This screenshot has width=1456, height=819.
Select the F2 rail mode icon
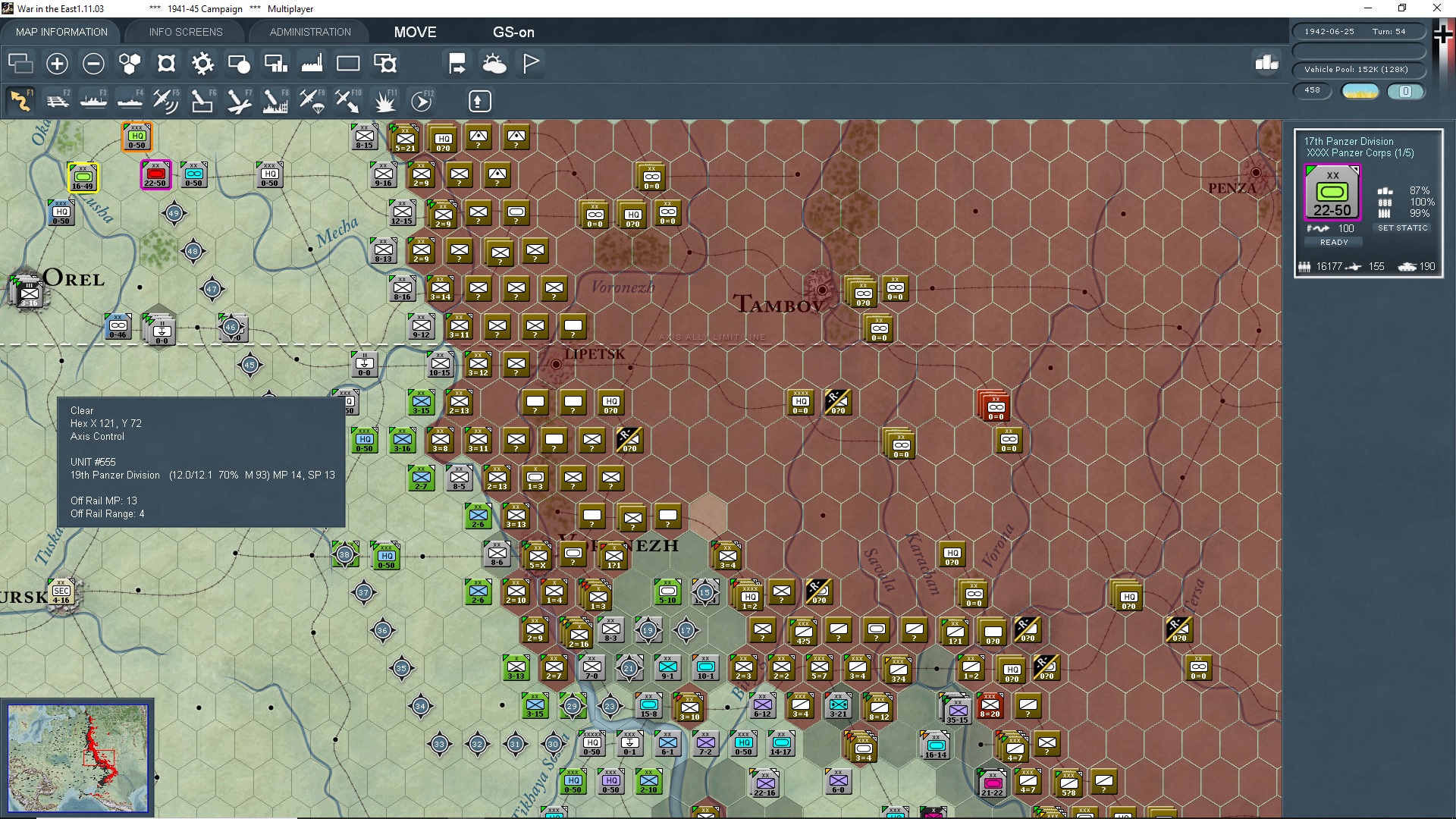[x=58, y=101]
